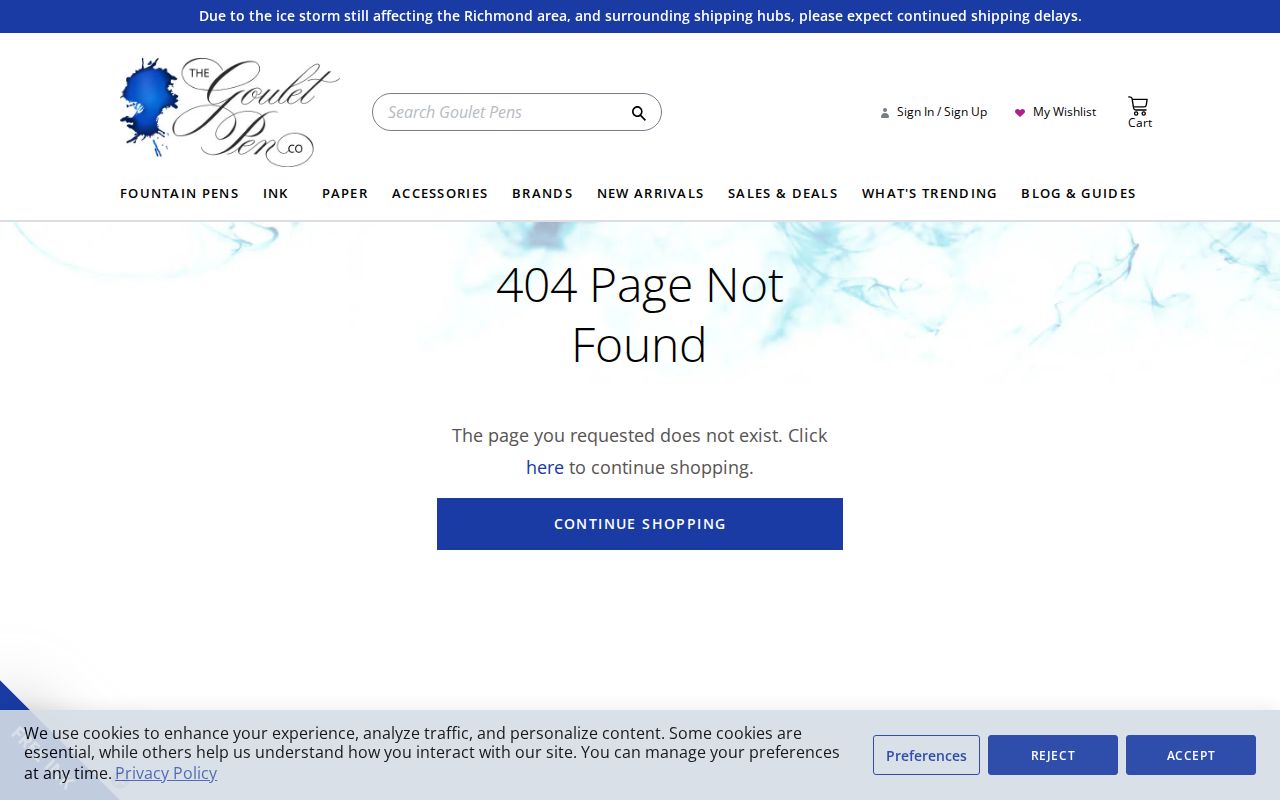Click the person account icon

(884, 113)
